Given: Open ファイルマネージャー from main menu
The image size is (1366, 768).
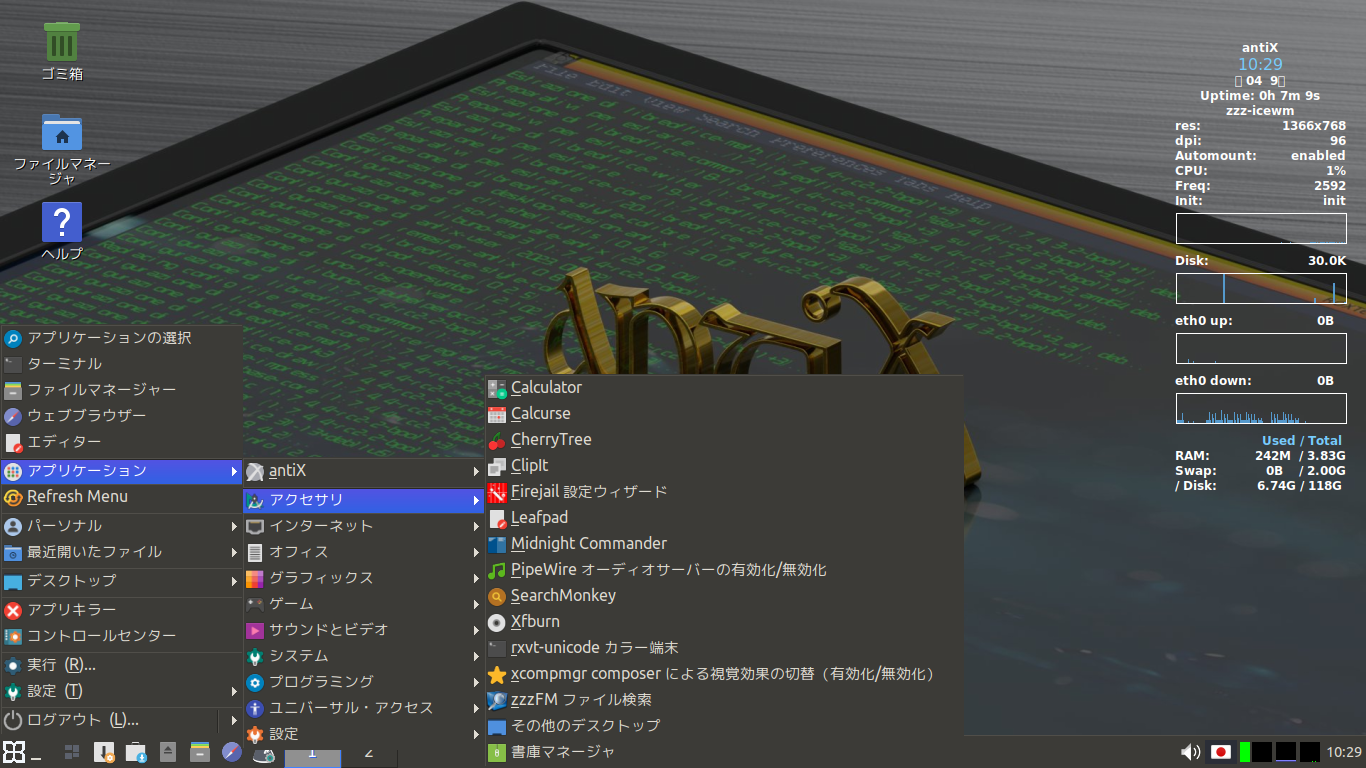Looking at the screenshot, I should point(122,390).
